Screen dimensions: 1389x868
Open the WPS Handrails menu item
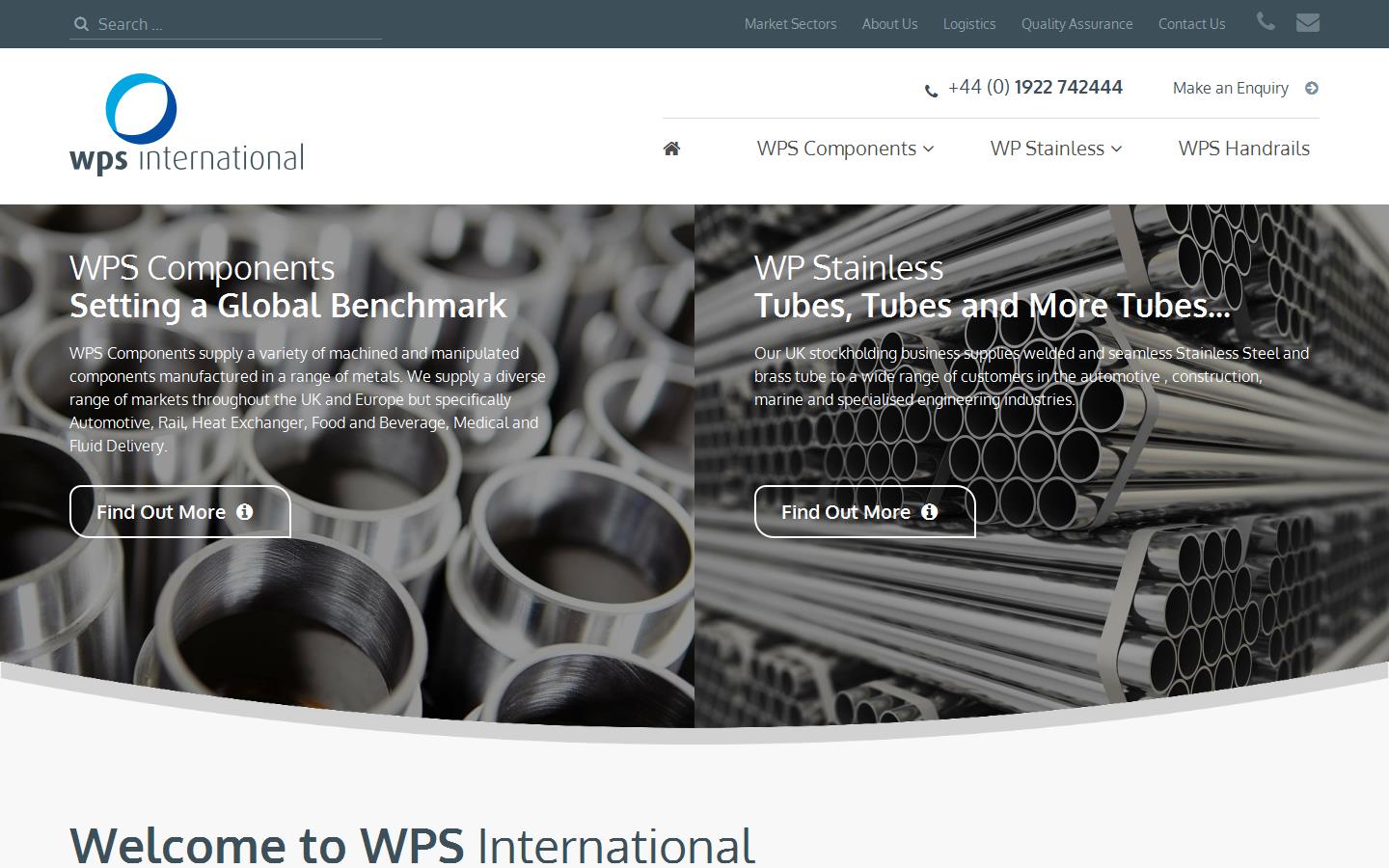[x=1243, y=149]
